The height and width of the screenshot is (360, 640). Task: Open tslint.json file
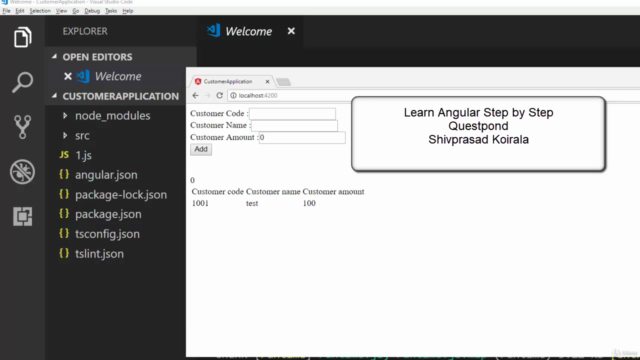(x=99, y=254)
